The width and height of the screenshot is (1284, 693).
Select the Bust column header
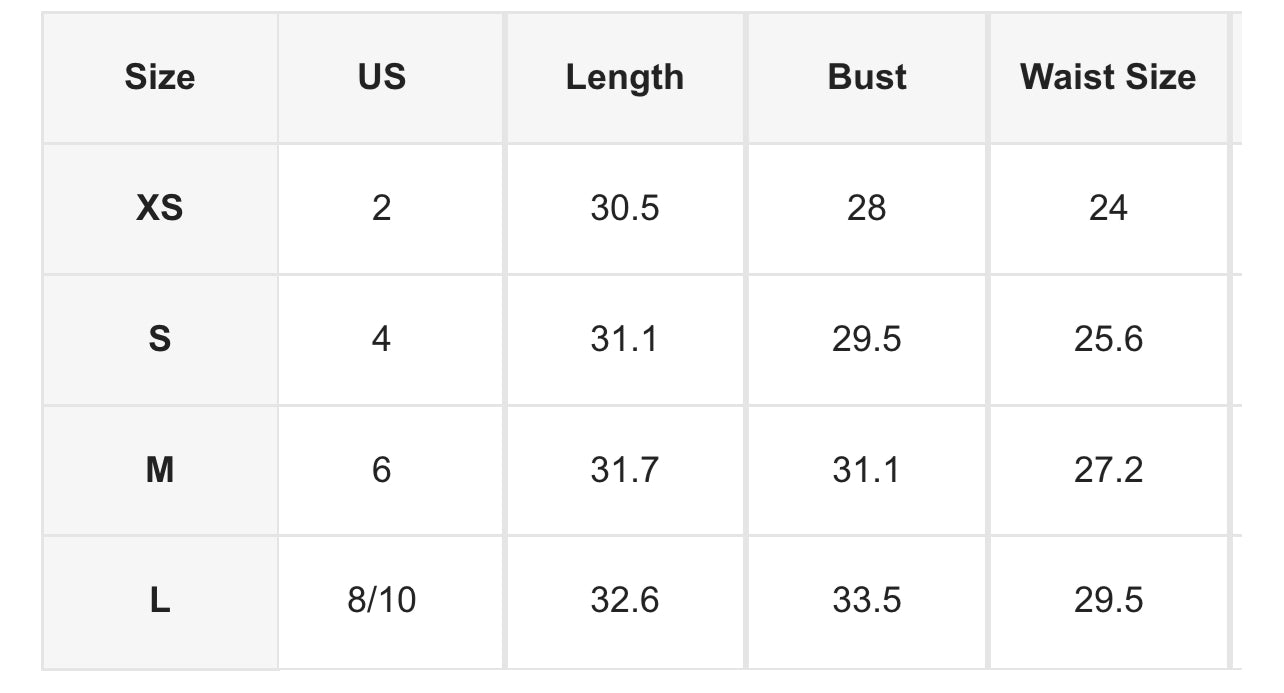[x=867, y=77]
